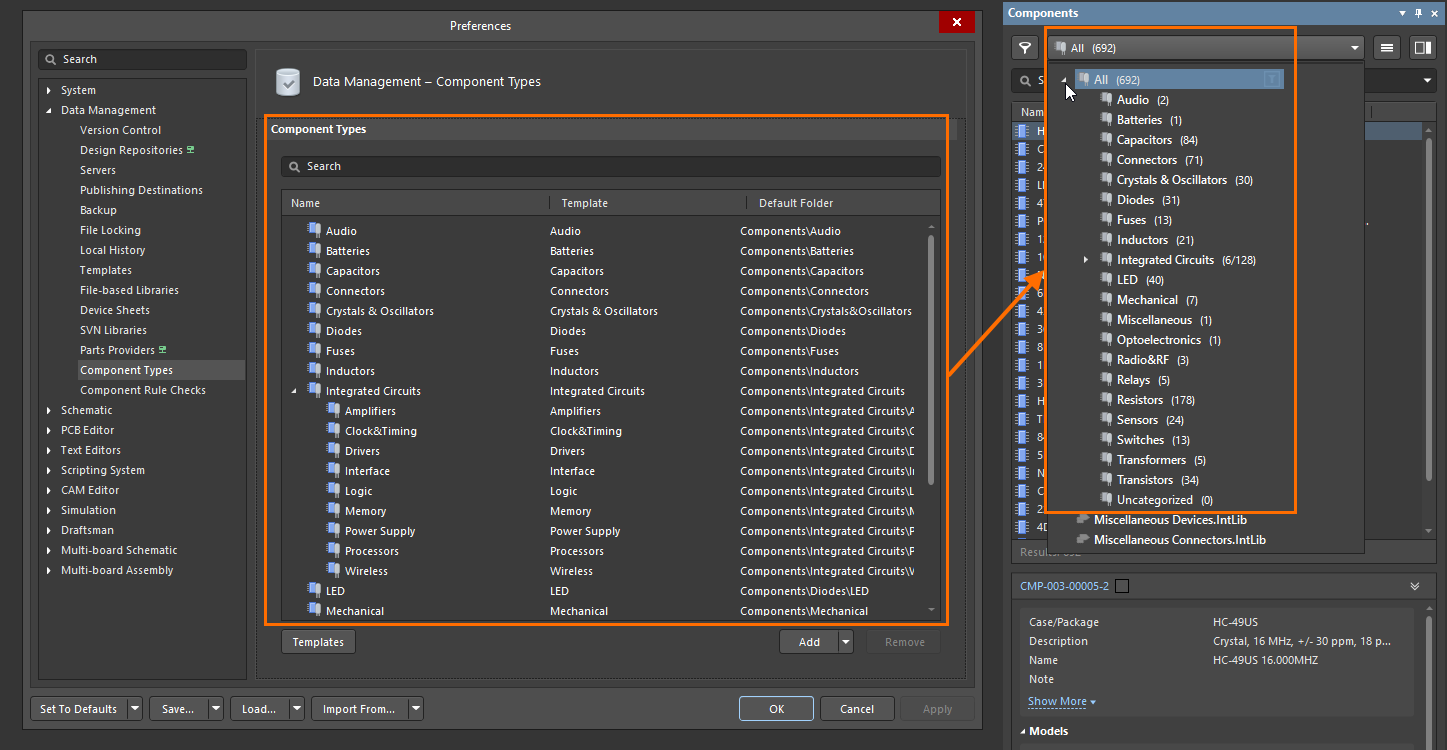Select Version Control in preferences tree
Image resolution: width=1447 pixels, height=750 pixels.
pos(120,130)
